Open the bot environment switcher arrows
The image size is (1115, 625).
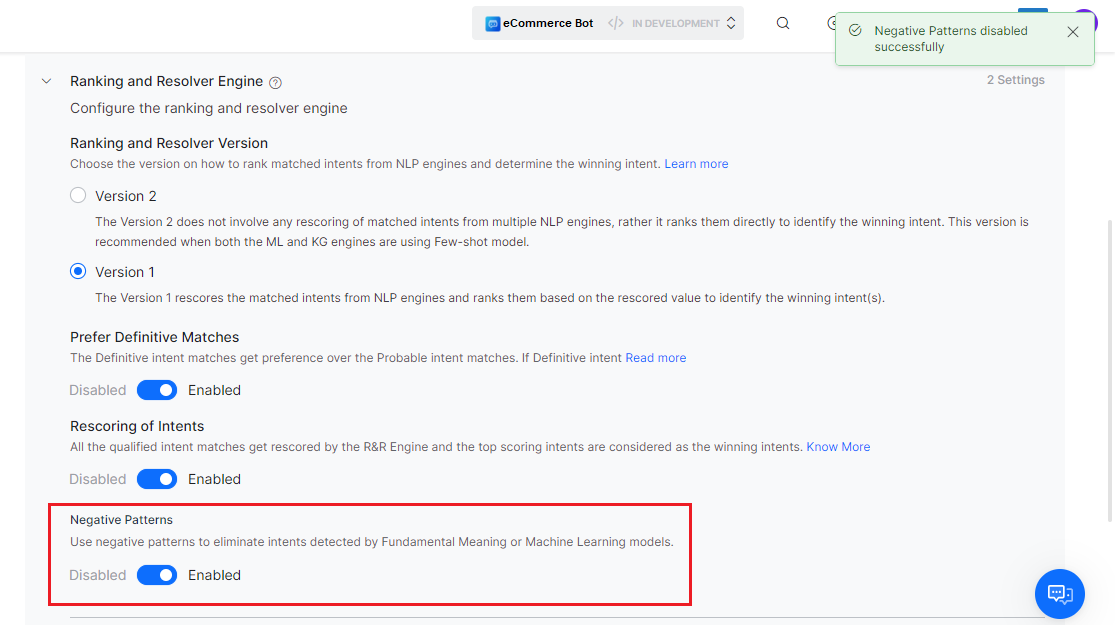point(731,23)
